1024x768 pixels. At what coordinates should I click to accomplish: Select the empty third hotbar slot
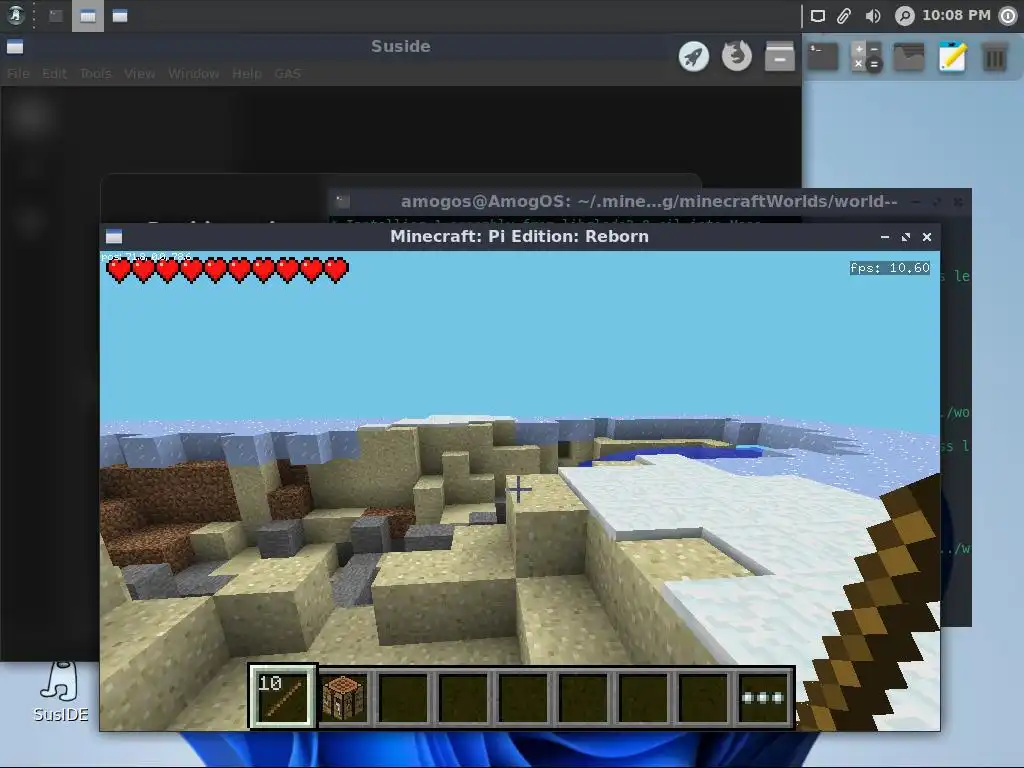(403, 697)
